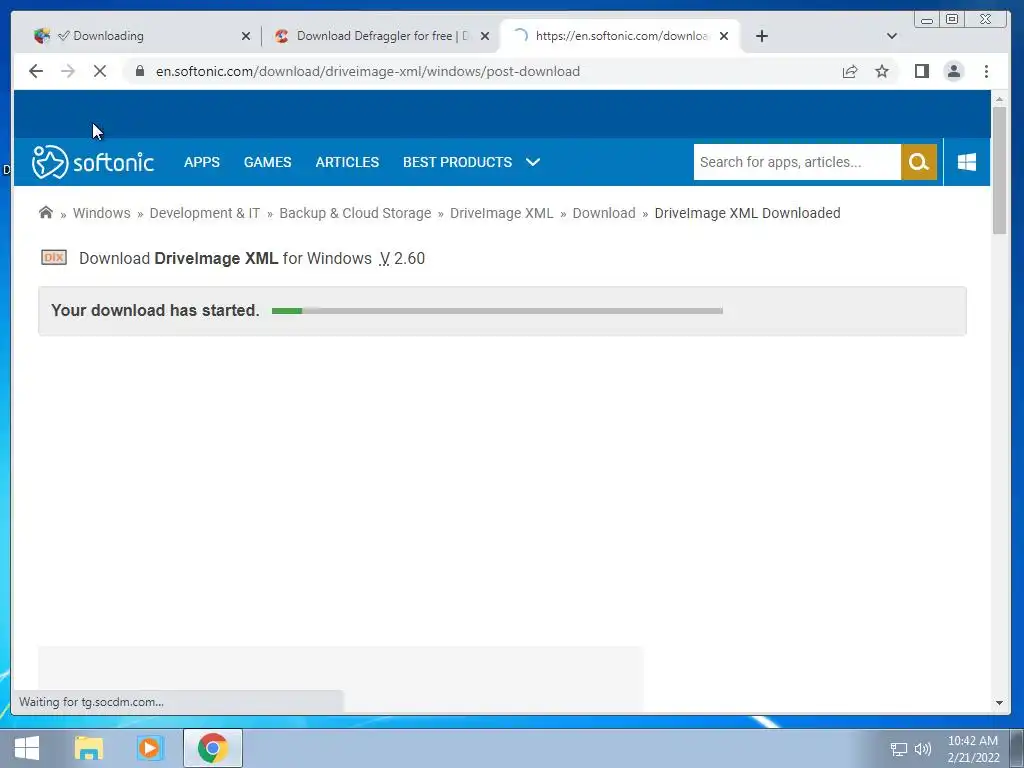
Task: Open a new tab with the plus button
Action: 761,36
